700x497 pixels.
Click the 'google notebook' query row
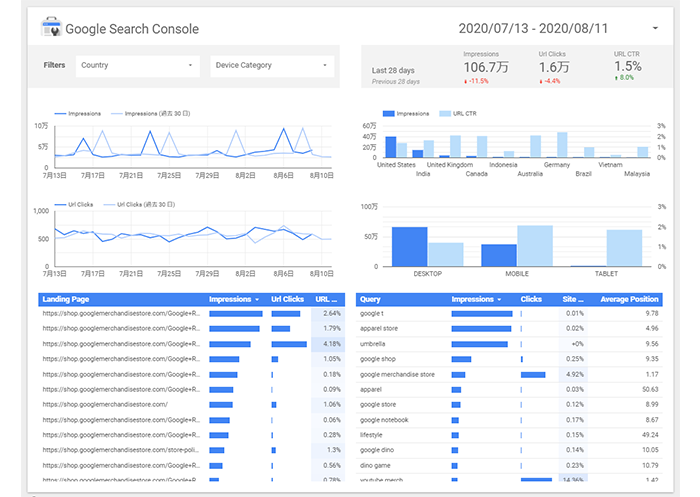pos(509,420)
